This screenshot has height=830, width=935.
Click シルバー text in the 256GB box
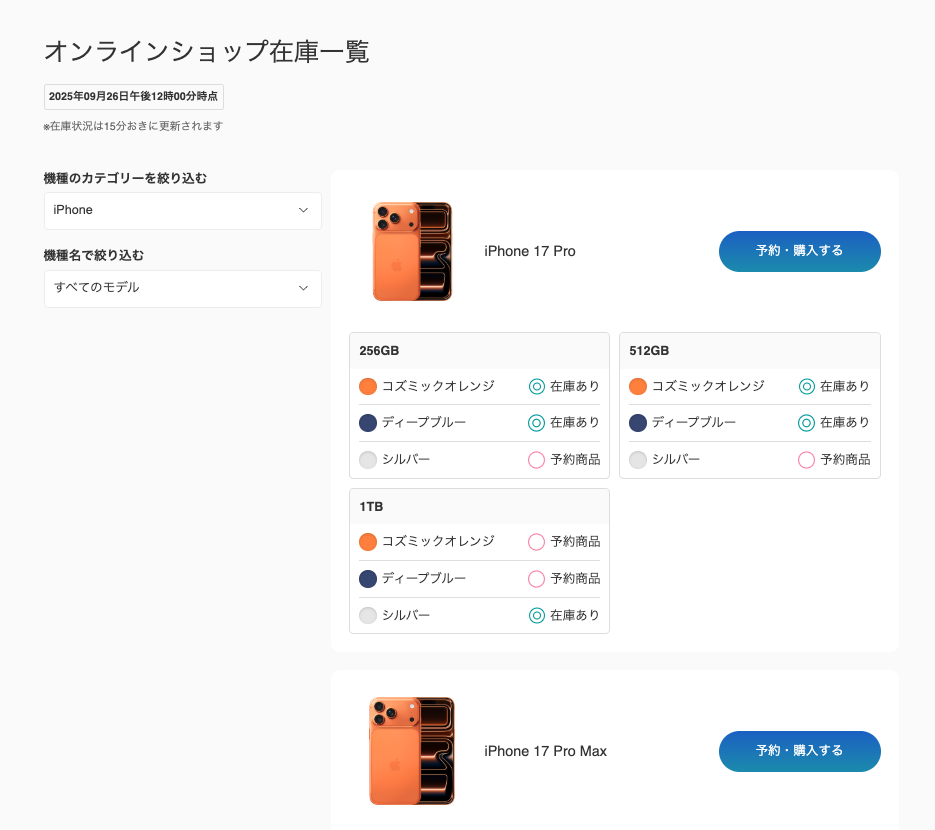point(406,460)
